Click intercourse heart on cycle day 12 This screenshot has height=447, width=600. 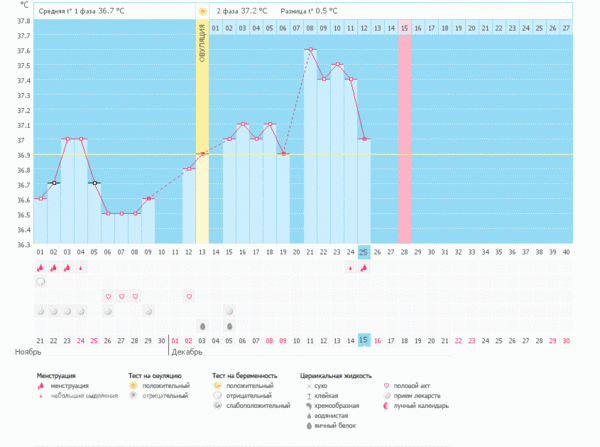pos(189,296)
